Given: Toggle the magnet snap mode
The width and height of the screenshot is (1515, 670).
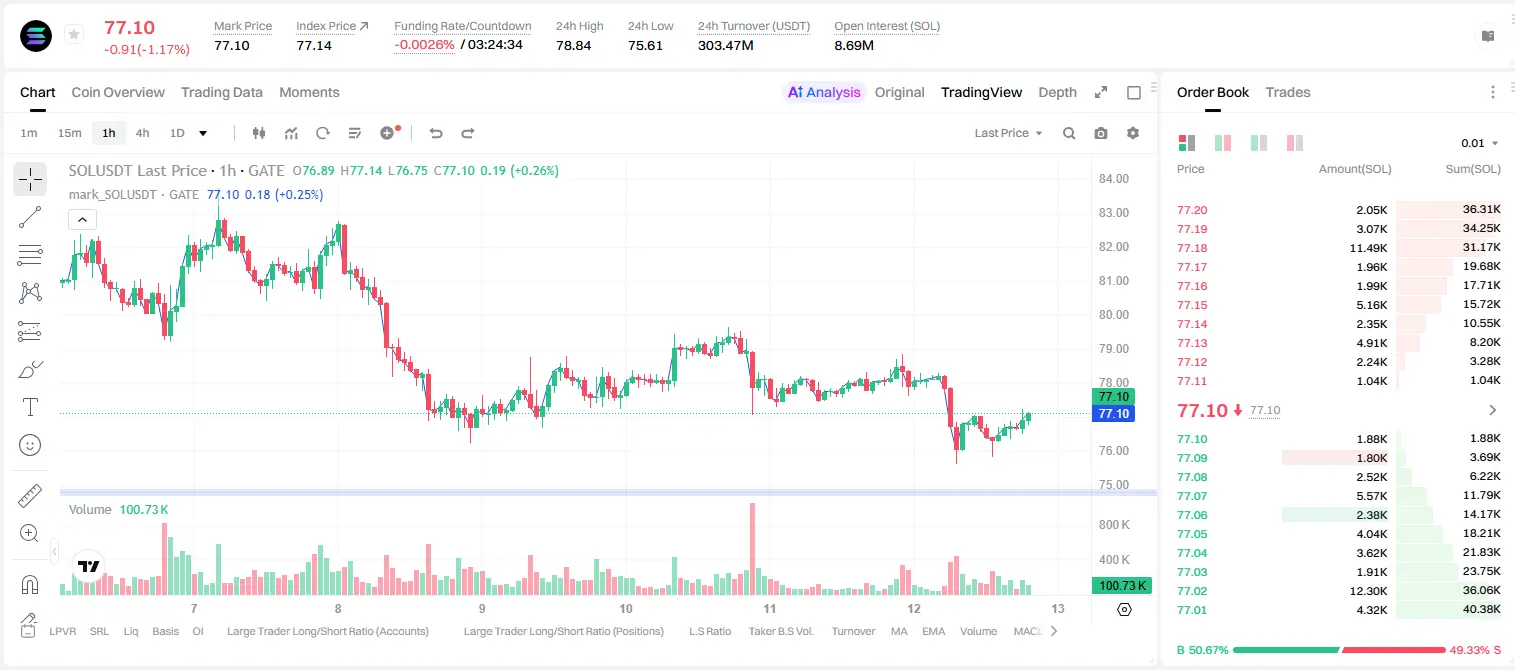Looking at the screenshot, I should (x=30, y=585).
